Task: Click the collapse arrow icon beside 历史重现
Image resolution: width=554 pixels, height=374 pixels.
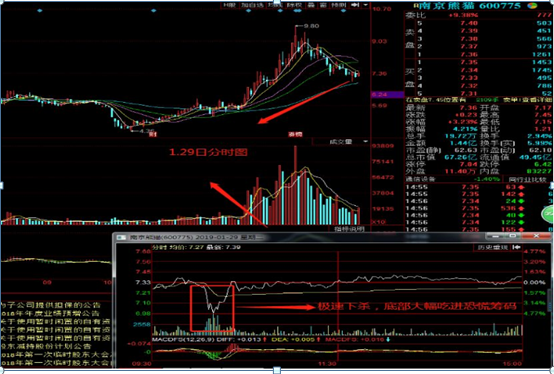Action: click(517, 247)
